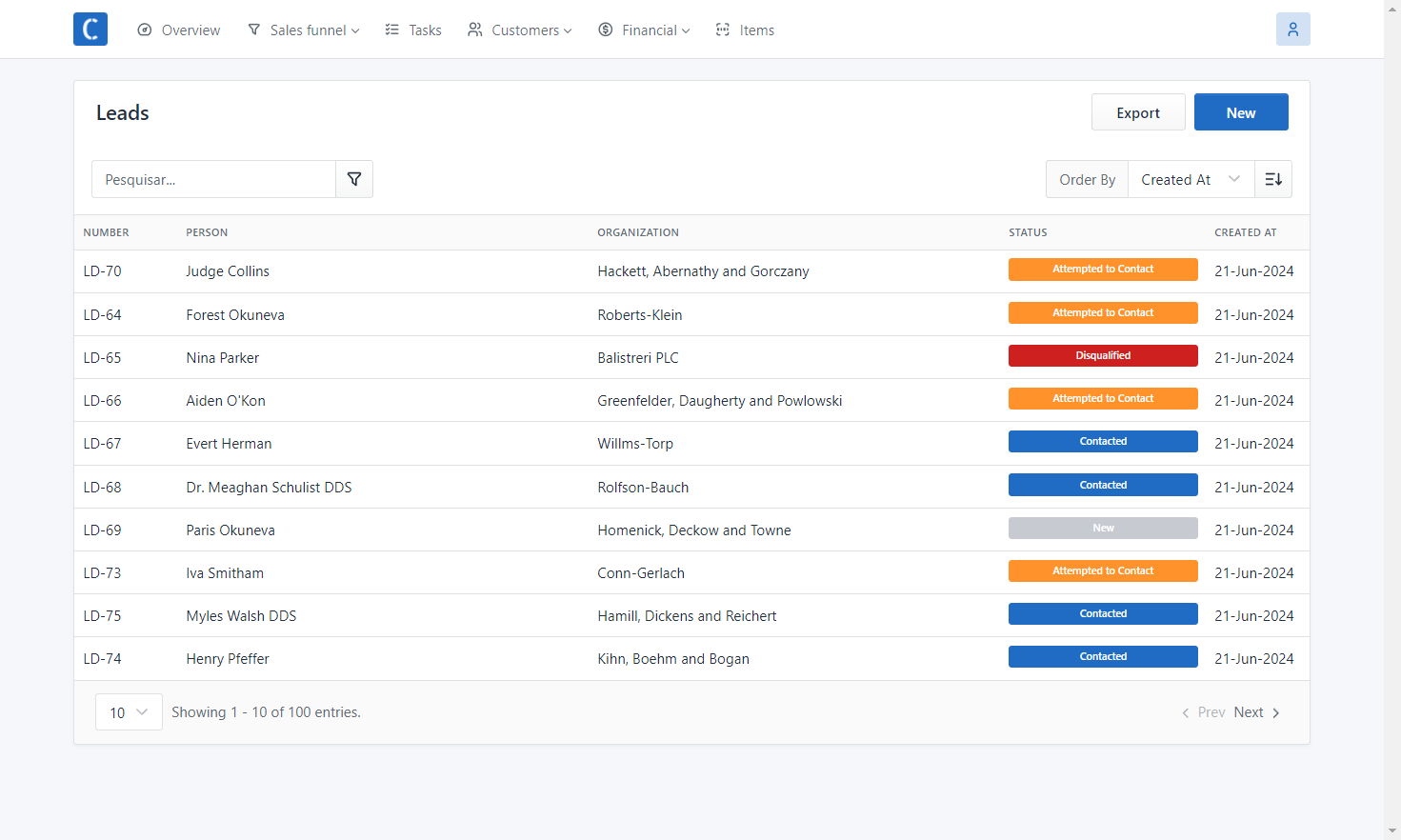This screenshot has width=1401, height=840.
Task: Click the ORGANIZATION column header
Action: (638, 232)
